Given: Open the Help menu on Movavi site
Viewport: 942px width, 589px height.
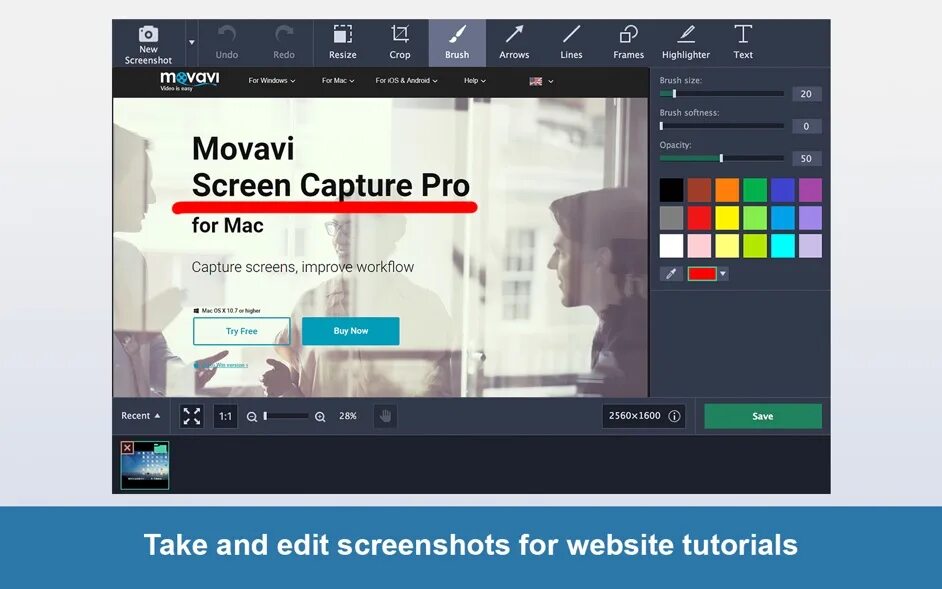Looking at the screenshot, I should (475, 81).
